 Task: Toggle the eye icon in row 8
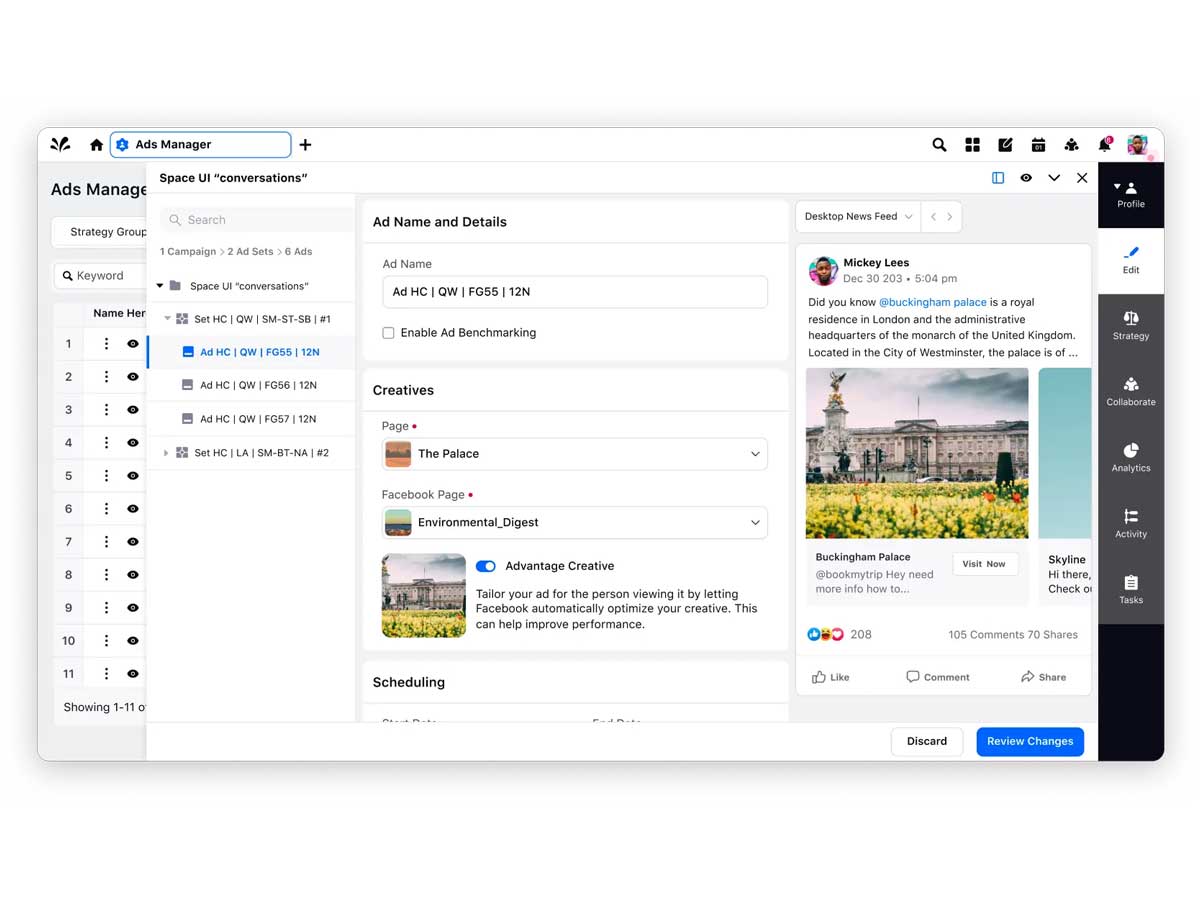tap(133, 575)
